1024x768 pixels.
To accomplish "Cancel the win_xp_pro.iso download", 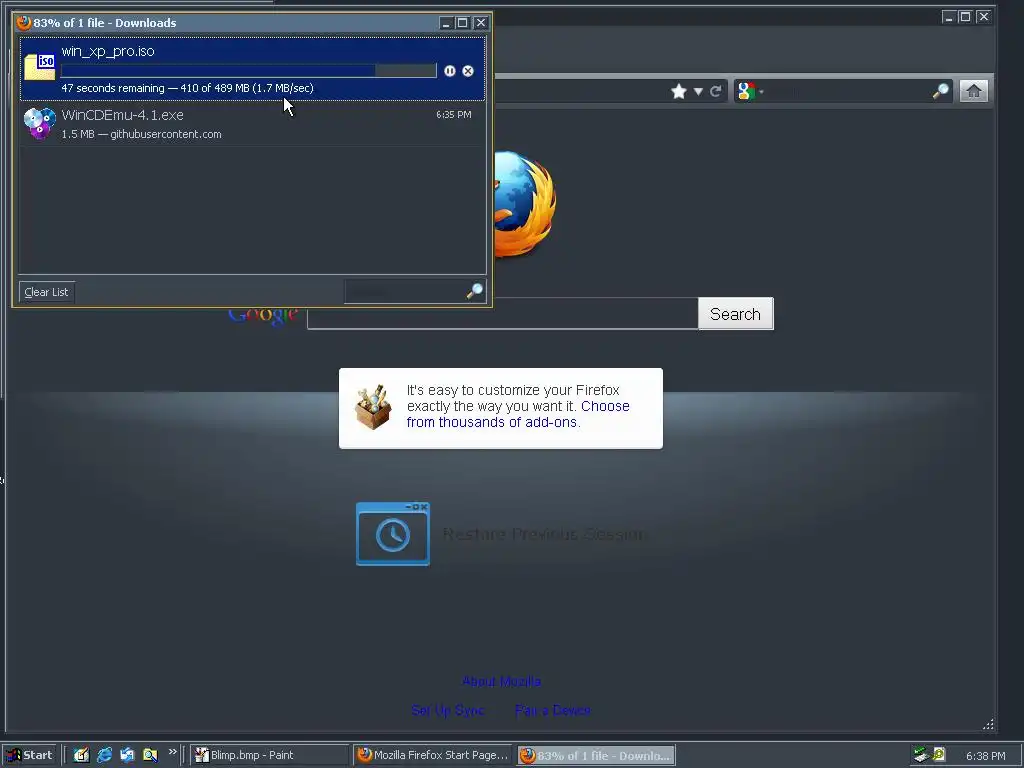I will coord(468,71).
